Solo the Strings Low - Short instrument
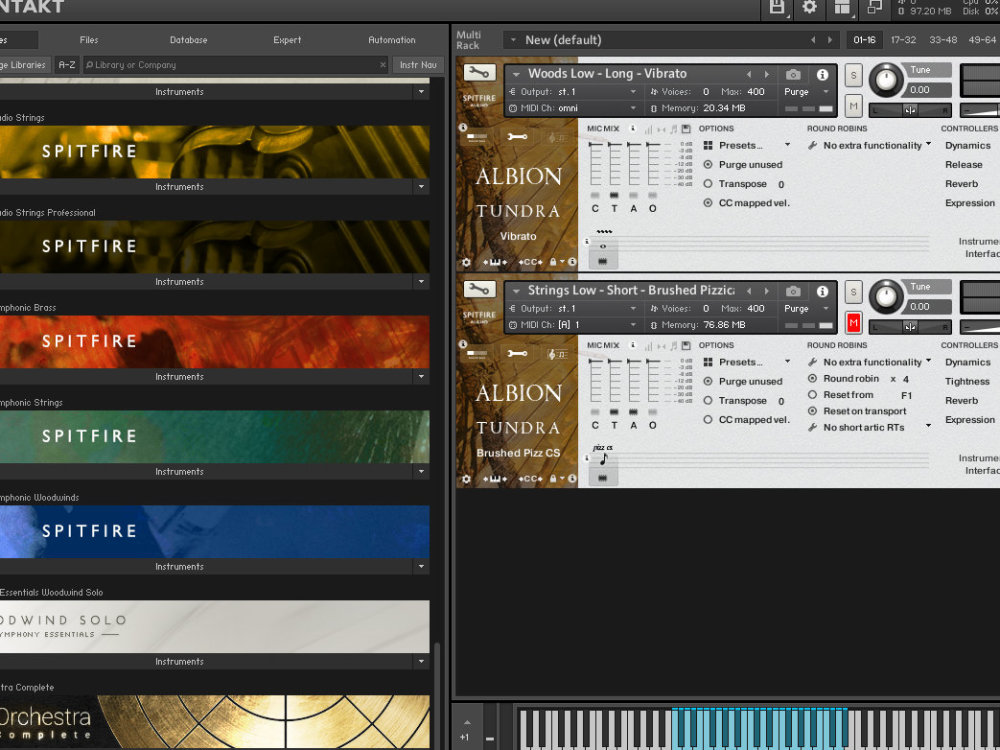 [x=853, y=293]
